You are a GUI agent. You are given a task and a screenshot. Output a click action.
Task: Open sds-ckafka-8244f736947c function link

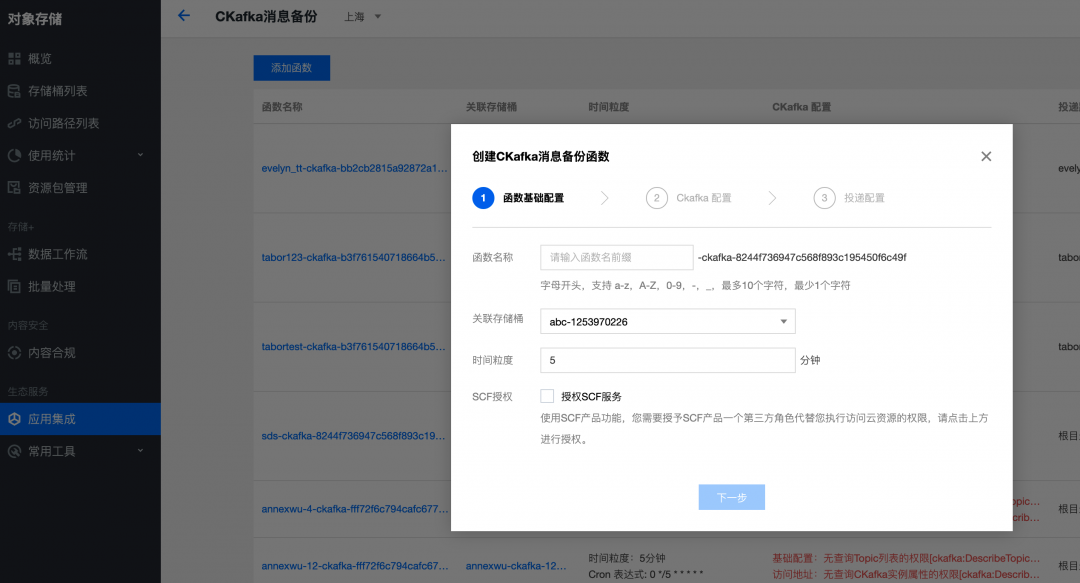pos(353,436)
